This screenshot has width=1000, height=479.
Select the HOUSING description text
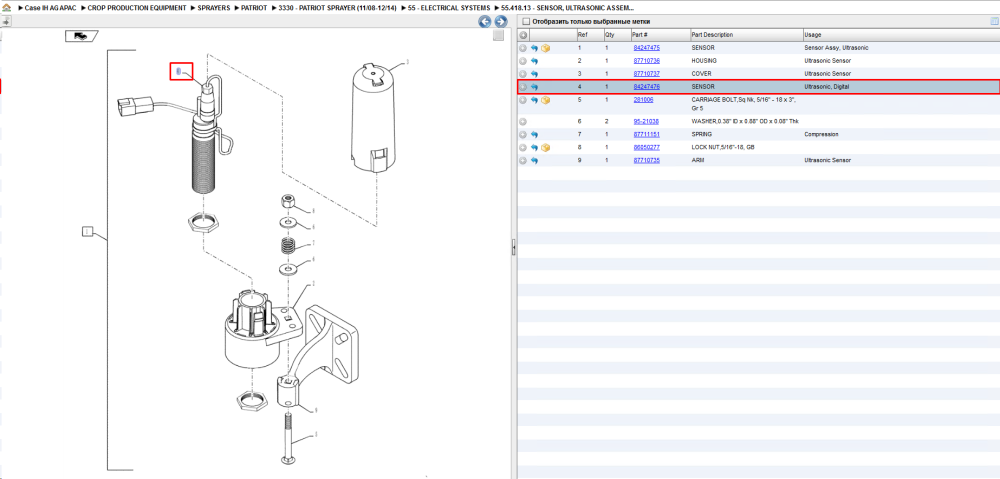click(x=704, y=61)
